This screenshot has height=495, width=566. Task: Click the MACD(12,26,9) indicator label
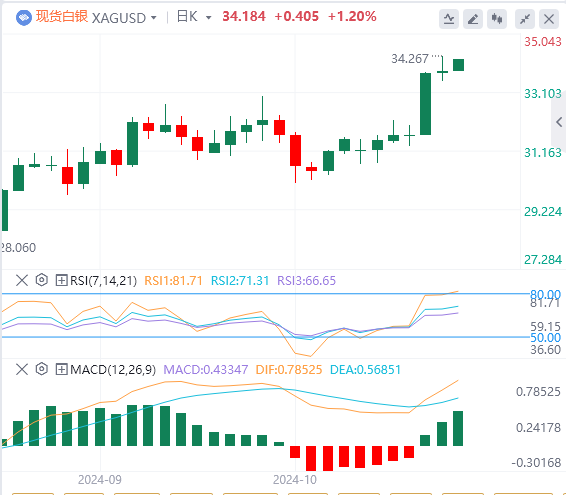[x=113, y=370]
